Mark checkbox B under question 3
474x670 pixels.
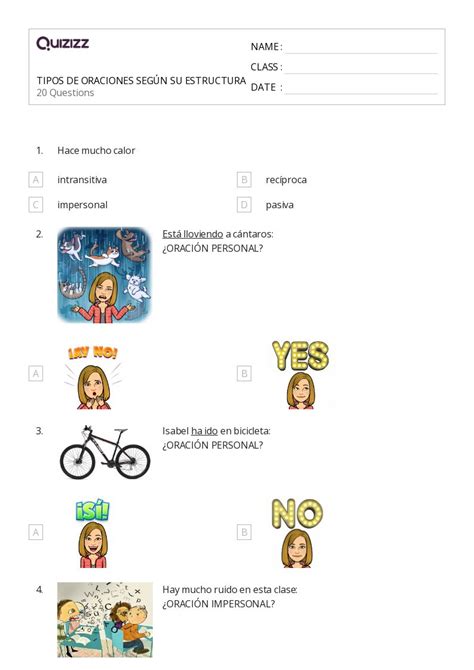[244, 532]
